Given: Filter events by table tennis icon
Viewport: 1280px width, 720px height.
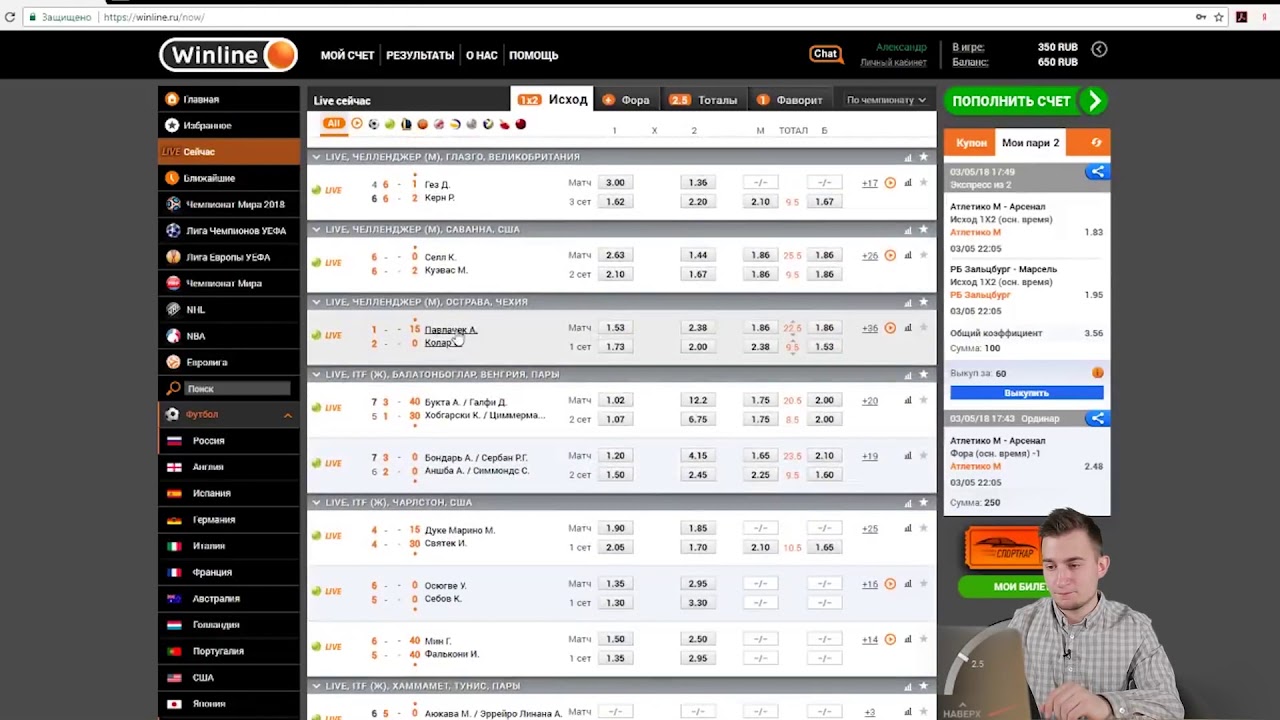Looking at the screenshot, I should pyautogui.click(x=504, y=124).
